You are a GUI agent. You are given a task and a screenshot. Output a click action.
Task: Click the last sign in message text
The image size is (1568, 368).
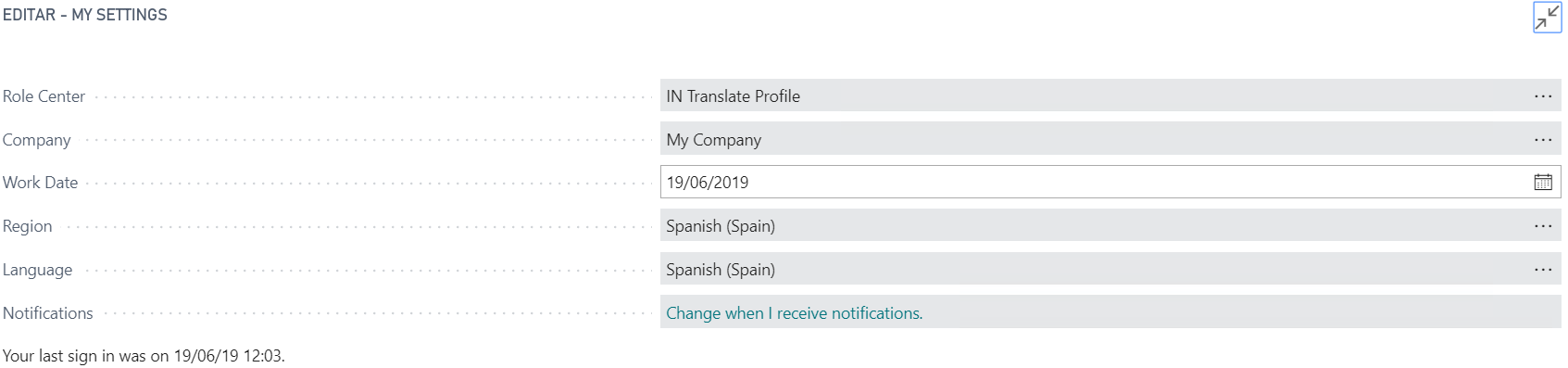pyautogui.click(x=144, y=356)
